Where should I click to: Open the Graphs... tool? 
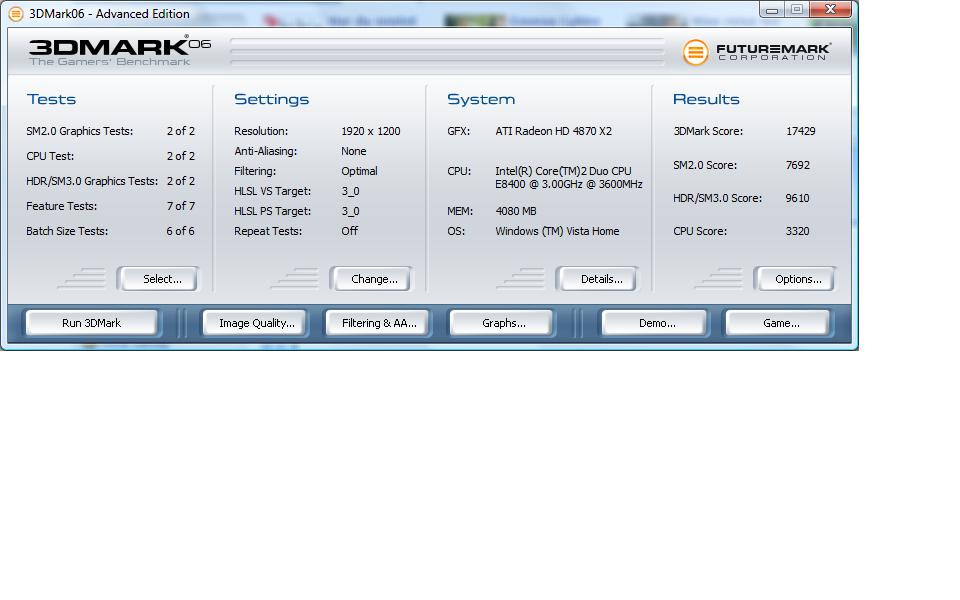[x=503, y=323]
